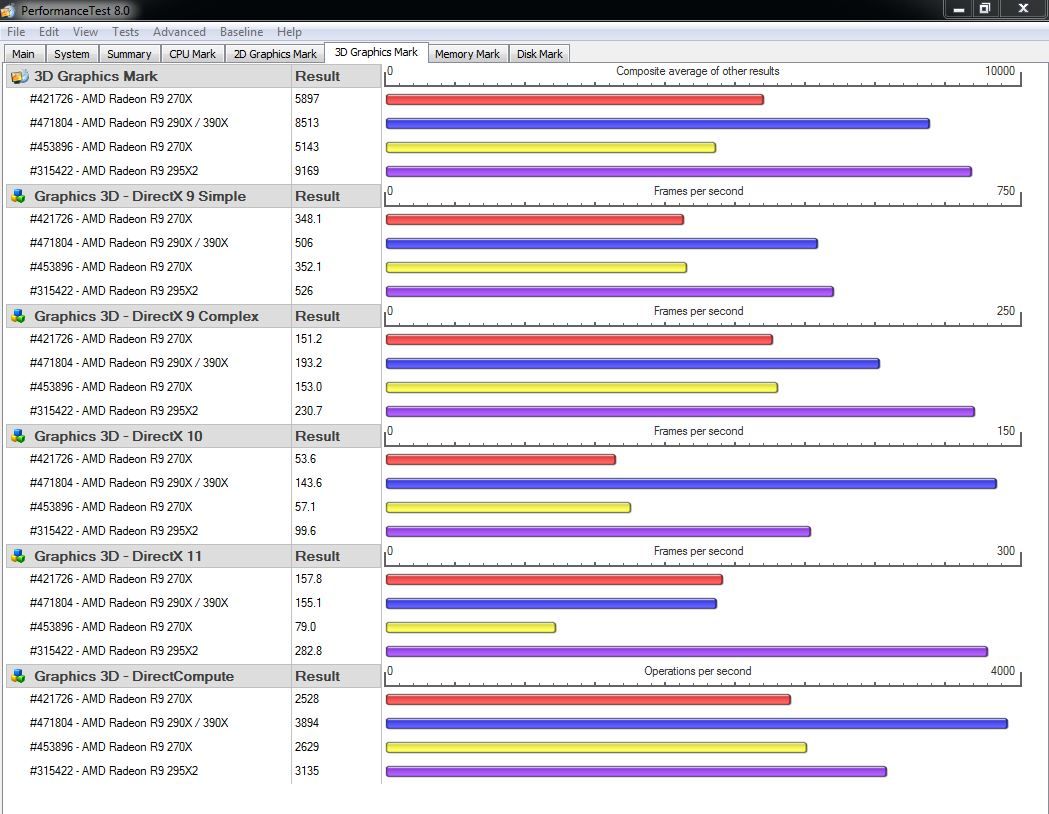Open the Tests menu
Screen dimensions: 1049x814
pyautogui.click(x=125, y=31)
